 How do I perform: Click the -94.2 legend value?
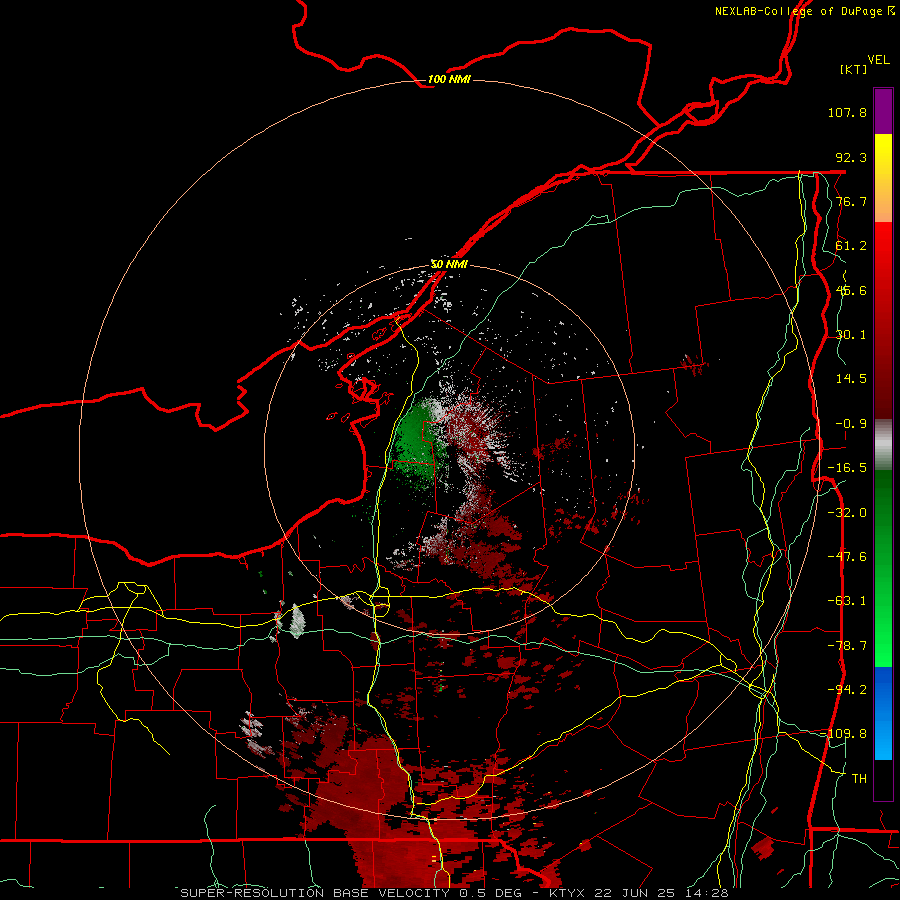click(x=847, y=690)
